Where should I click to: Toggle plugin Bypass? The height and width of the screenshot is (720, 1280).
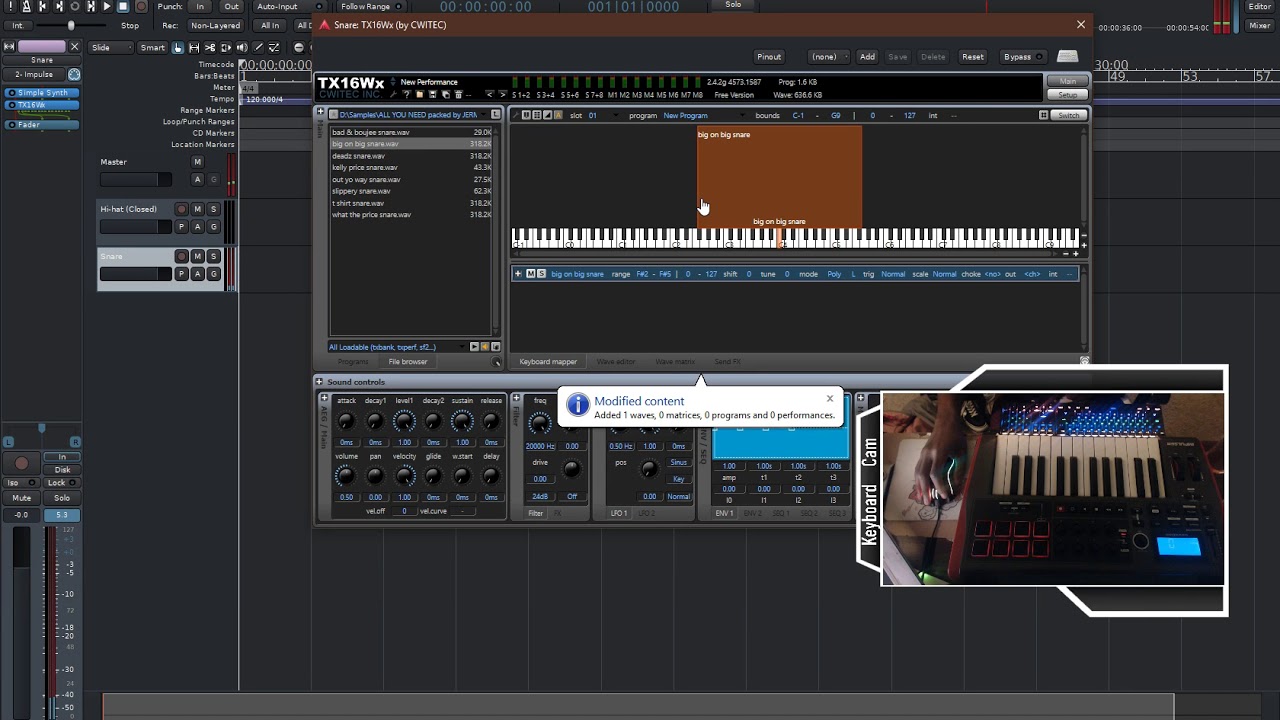[x=1022, y=57]
